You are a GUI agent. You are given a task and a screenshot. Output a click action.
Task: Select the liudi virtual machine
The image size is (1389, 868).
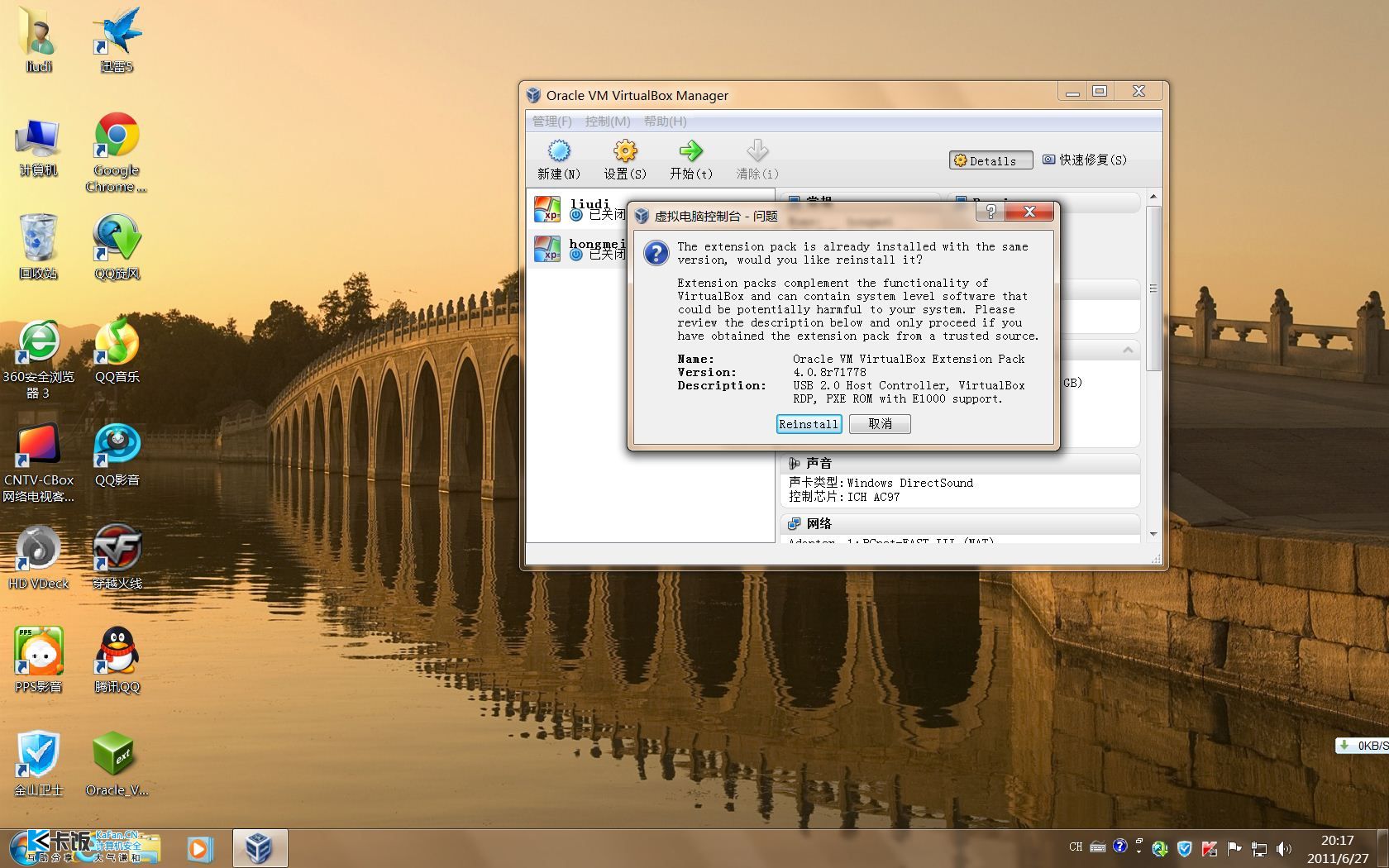click(579, 210)
